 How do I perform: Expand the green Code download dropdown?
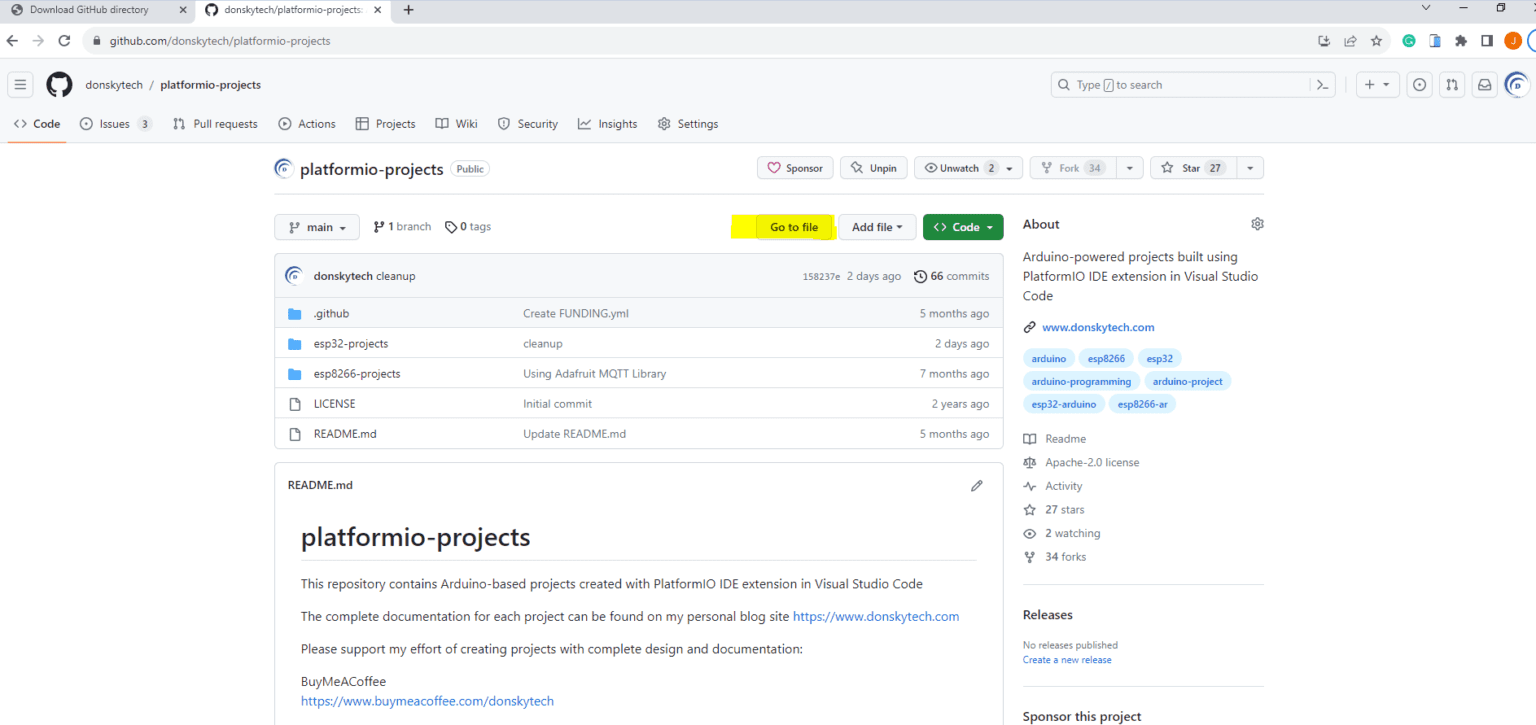(x=962, y=227)
